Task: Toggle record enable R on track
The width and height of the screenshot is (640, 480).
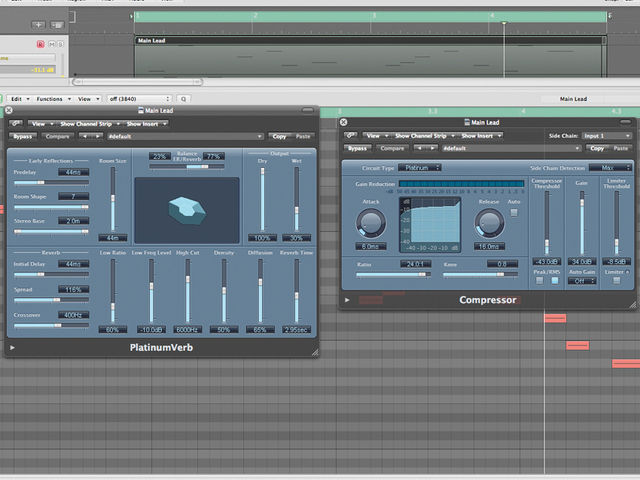Action: 40,44
